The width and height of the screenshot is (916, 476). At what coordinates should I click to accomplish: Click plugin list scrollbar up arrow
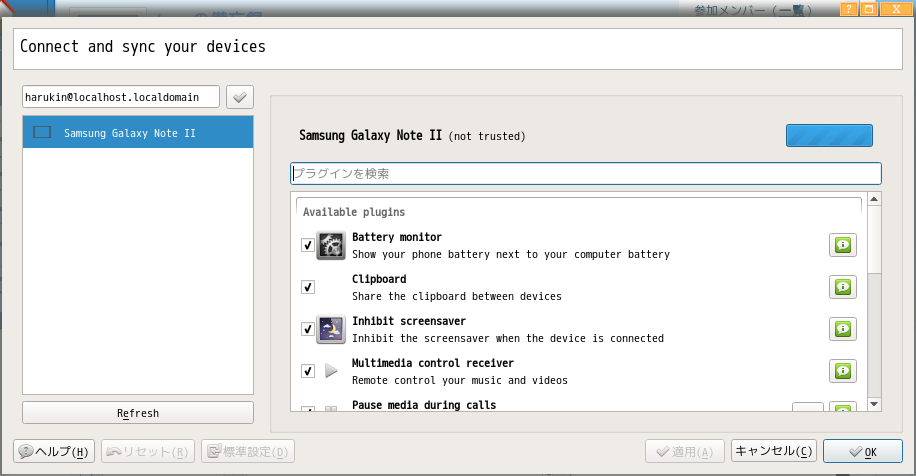pos(874,199)
